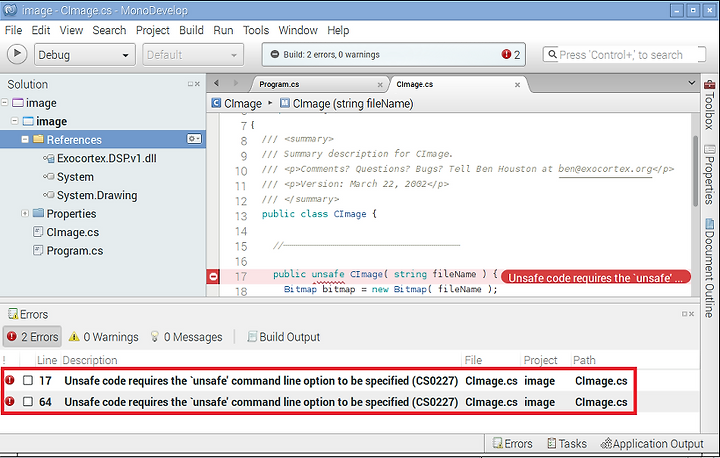720x458 pixels.
Task: Navigate back with the left arrow
Action: (x=216, y=83)
